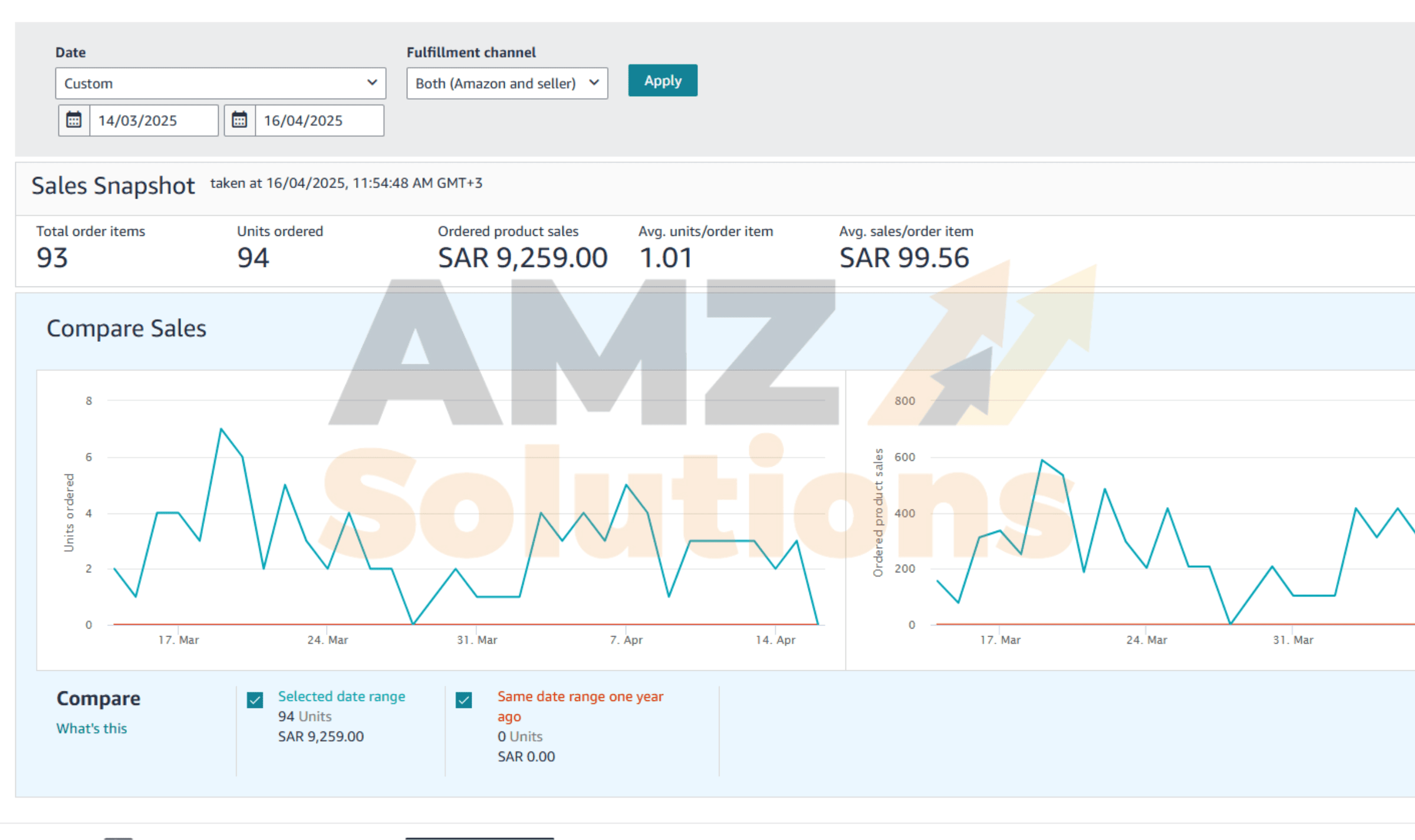Screen dimensions: 1415x840
Task: Expand the Date Custom dropdown
Action: coord(220,83)
